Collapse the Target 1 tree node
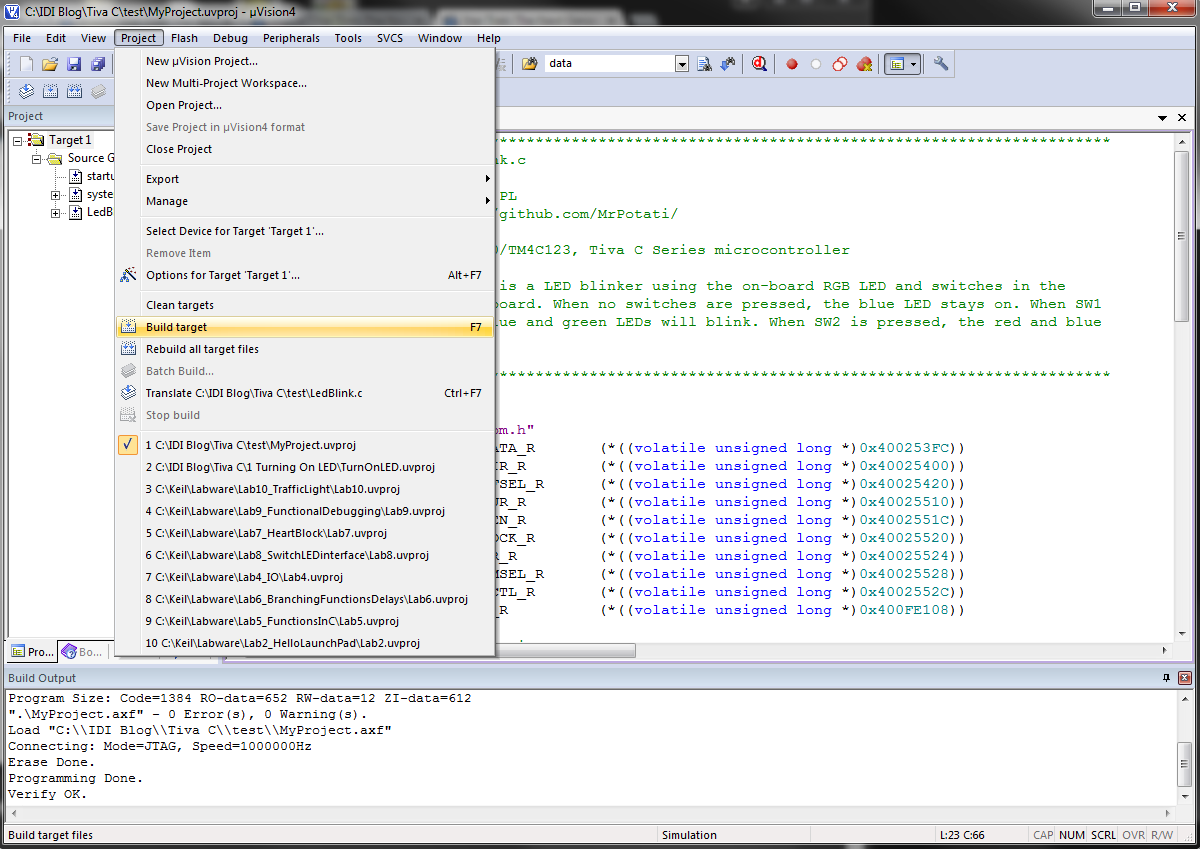 18,140
